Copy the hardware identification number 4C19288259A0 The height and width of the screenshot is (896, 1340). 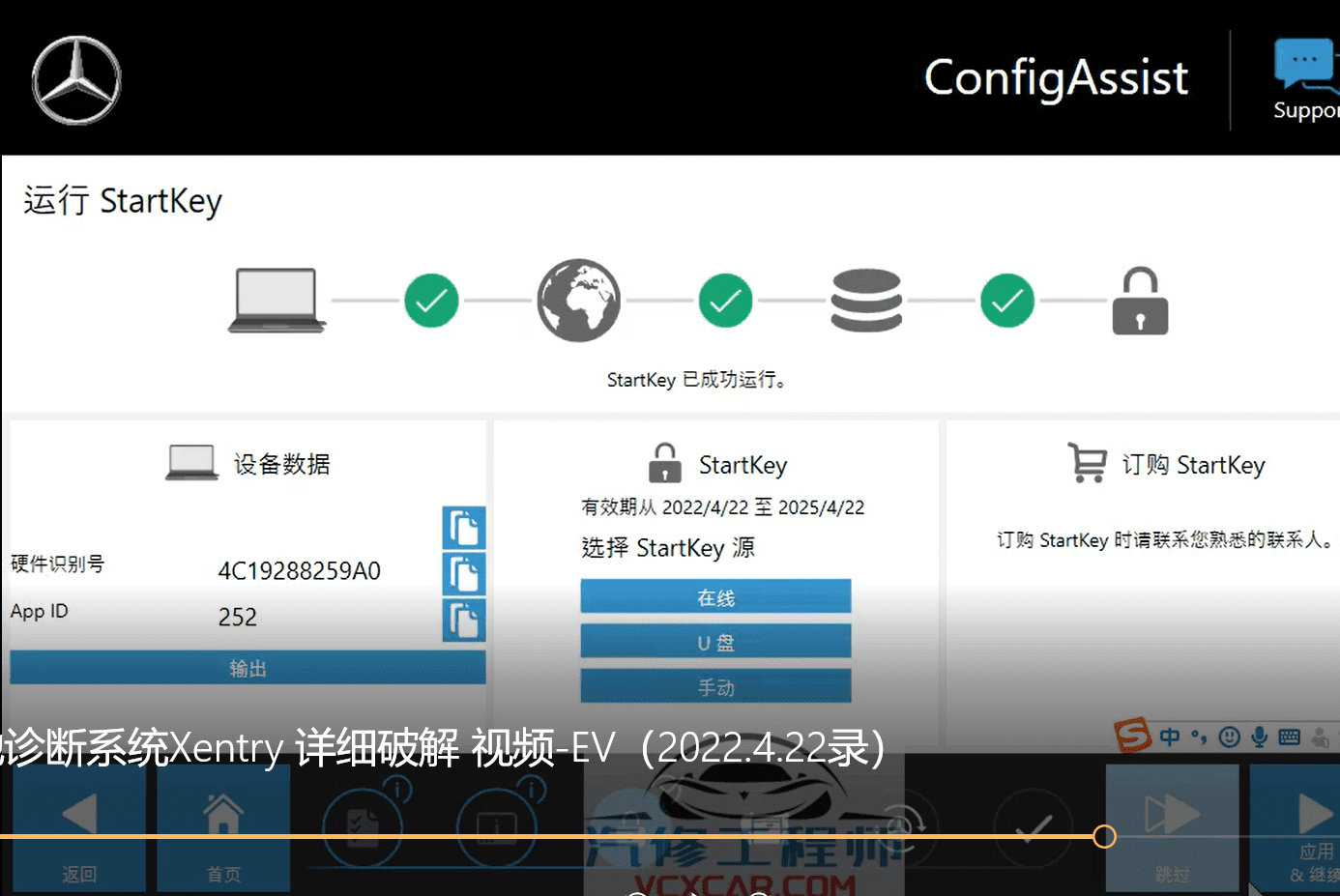[x=464, y=574]
